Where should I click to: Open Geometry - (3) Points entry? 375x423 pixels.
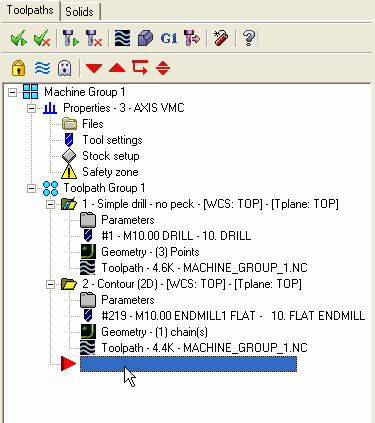pos(150,252)
